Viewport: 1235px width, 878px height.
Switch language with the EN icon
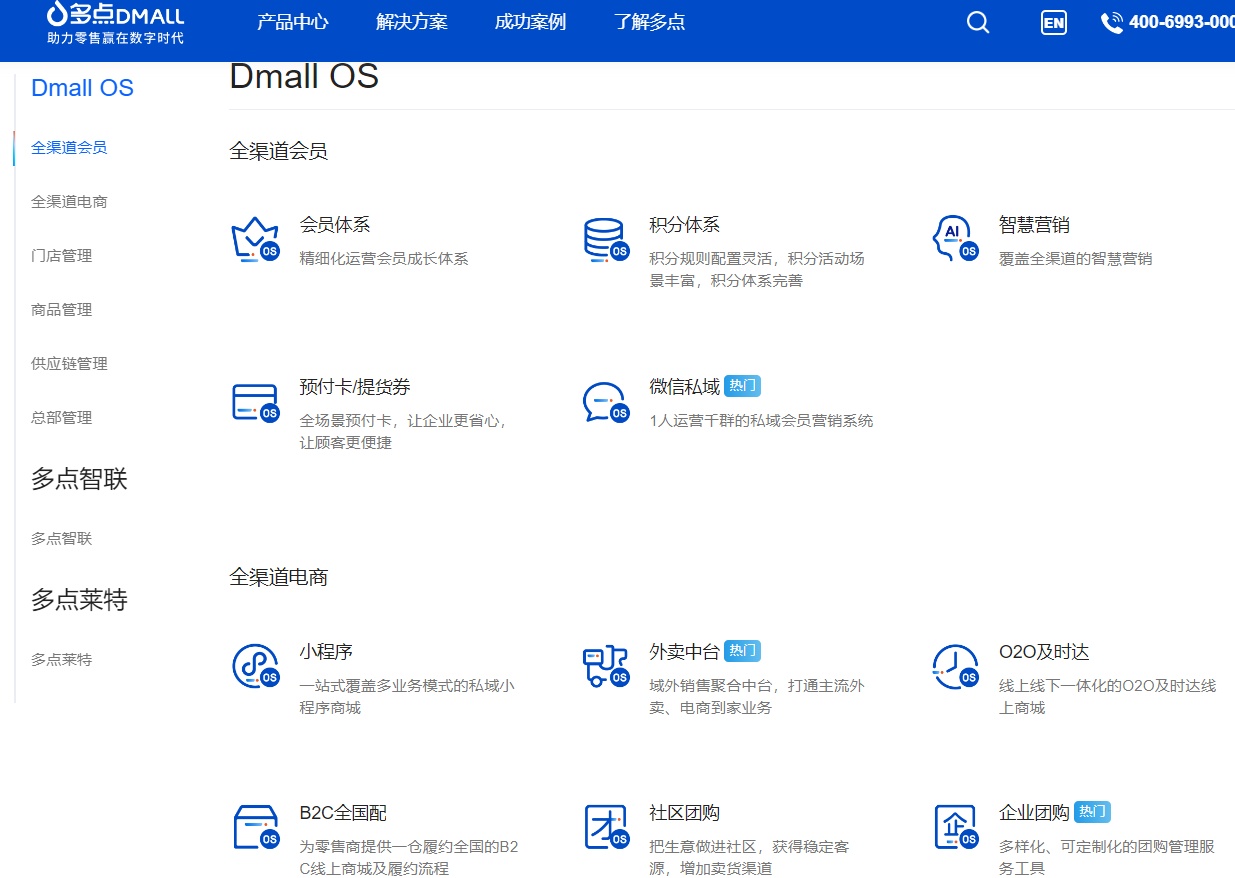pyautogui.click(x=1053, y=22)
